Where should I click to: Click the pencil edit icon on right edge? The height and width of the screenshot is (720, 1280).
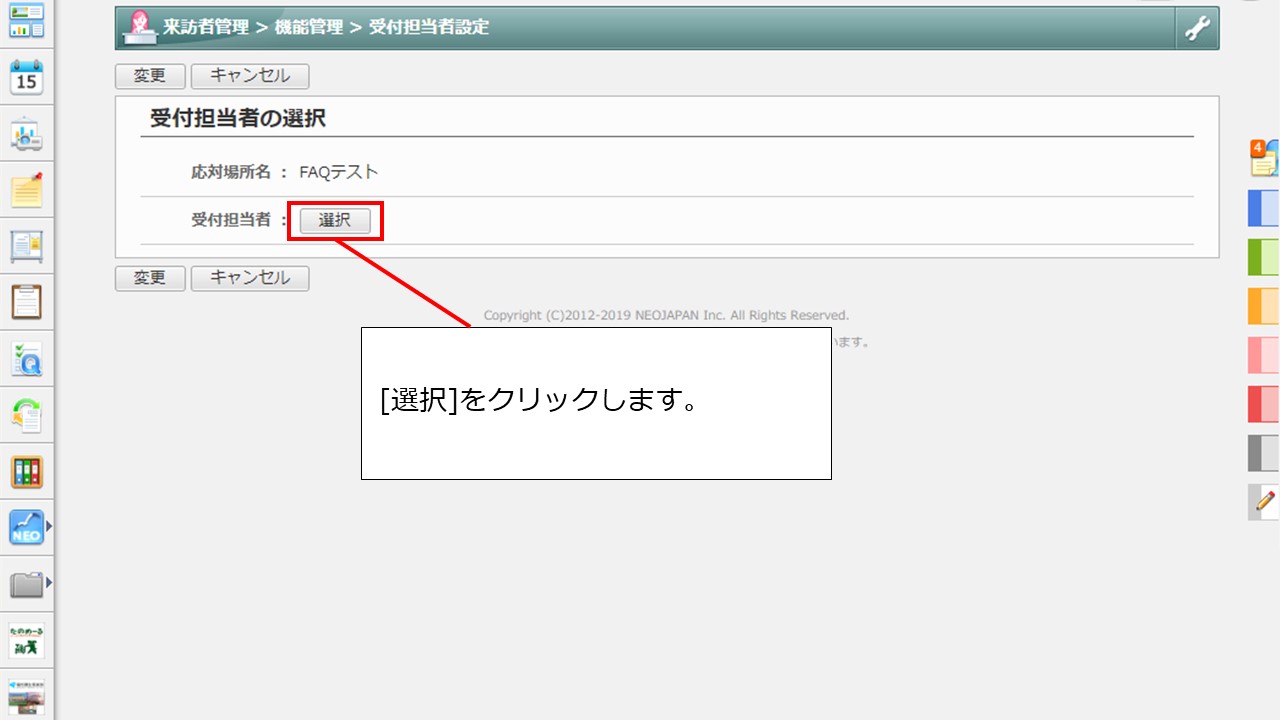(1264, 501)
